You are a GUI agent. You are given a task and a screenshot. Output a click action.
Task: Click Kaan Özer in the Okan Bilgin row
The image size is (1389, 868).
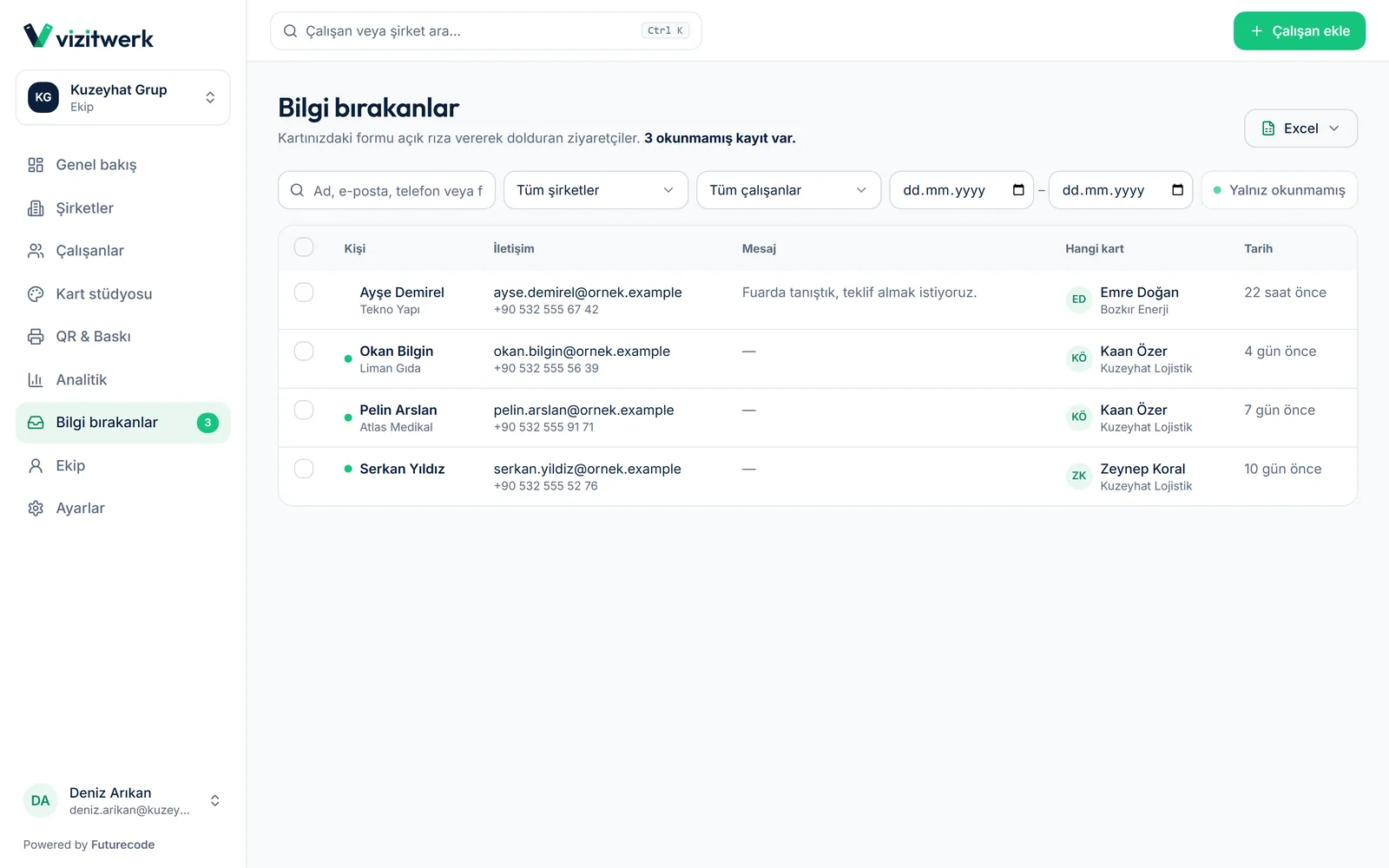coord(1134,352)
